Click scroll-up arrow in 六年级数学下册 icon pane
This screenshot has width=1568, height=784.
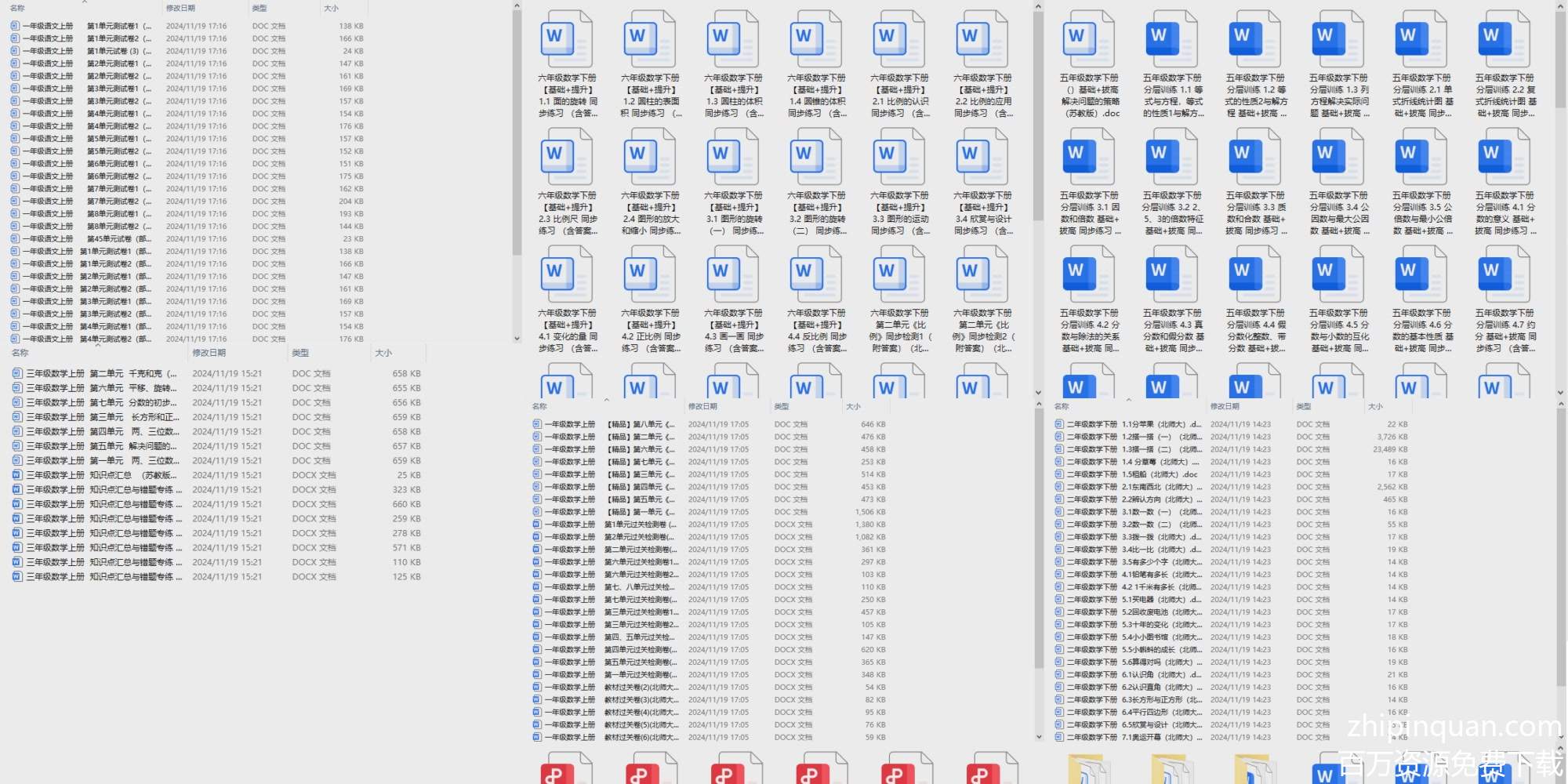coord(1038,7)
